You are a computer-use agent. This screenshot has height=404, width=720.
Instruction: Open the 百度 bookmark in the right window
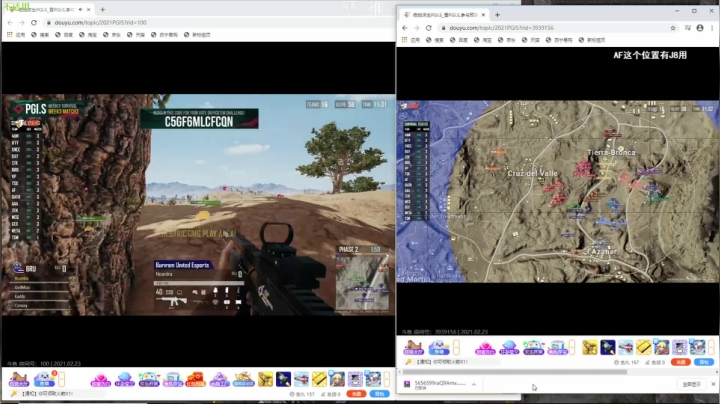(x=458, y=40)
